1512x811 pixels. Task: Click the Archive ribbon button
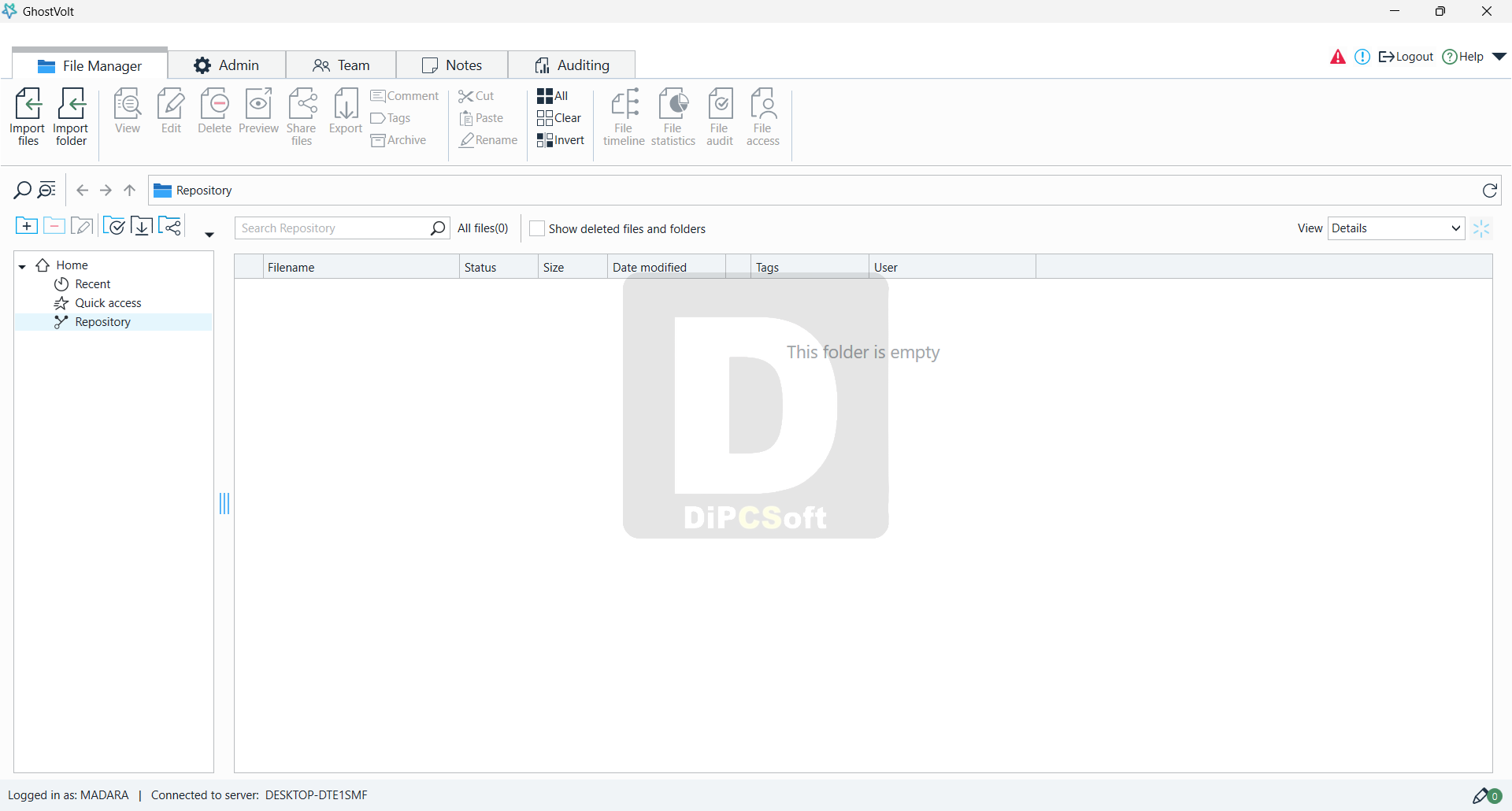pyautogui.click(x=398, y=140)
